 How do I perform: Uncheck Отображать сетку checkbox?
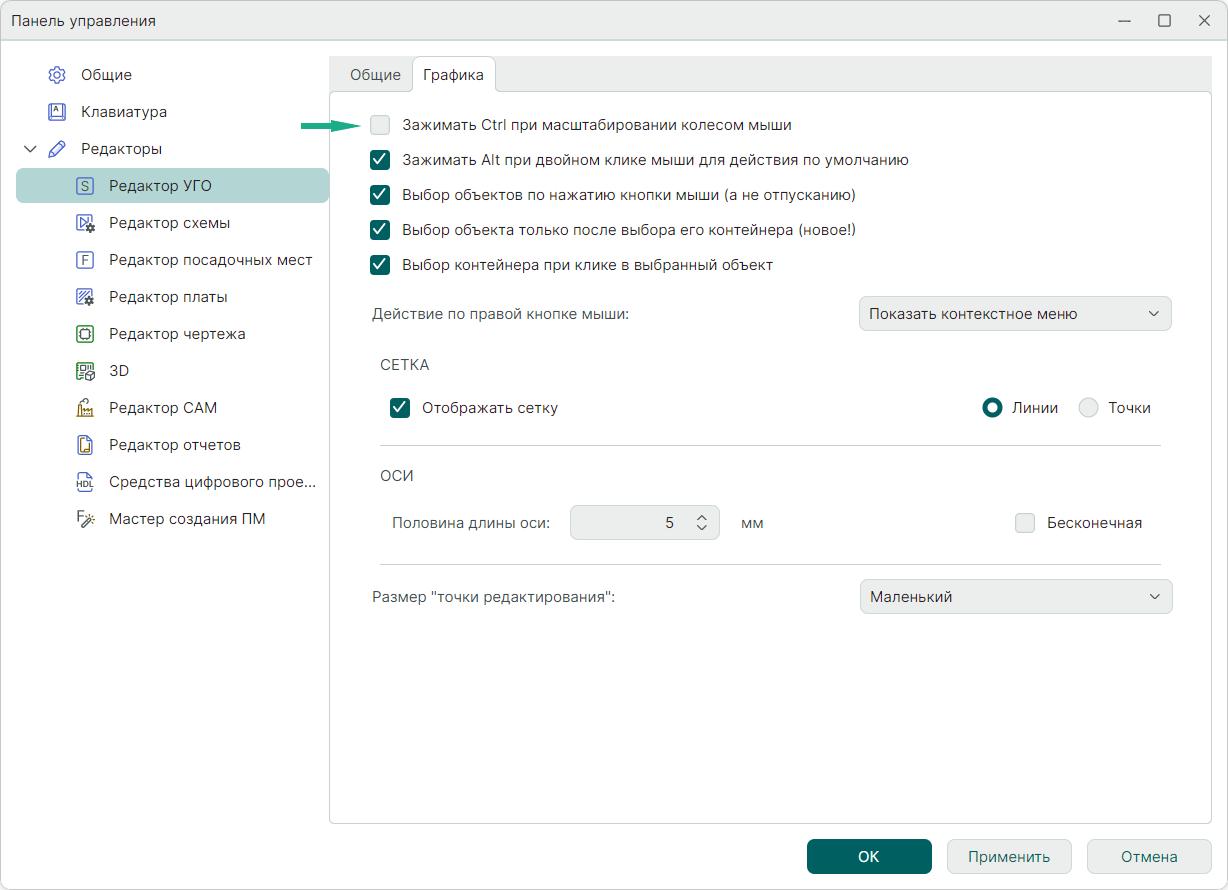(x=400, y=408)
